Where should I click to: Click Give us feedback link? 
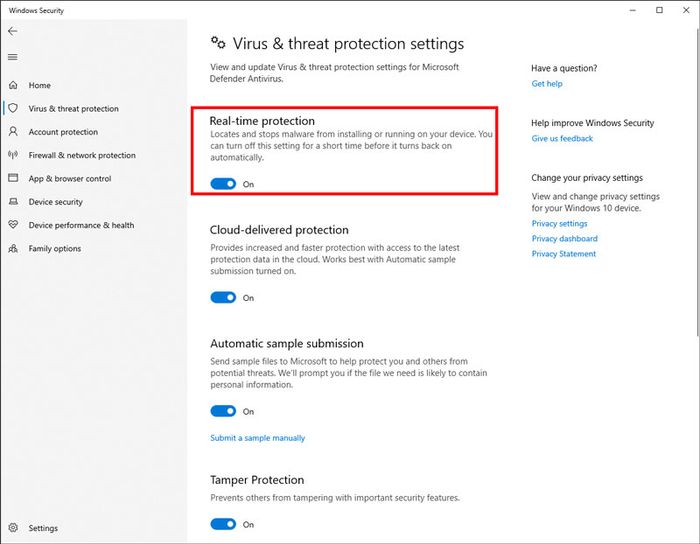pos(562,138)
